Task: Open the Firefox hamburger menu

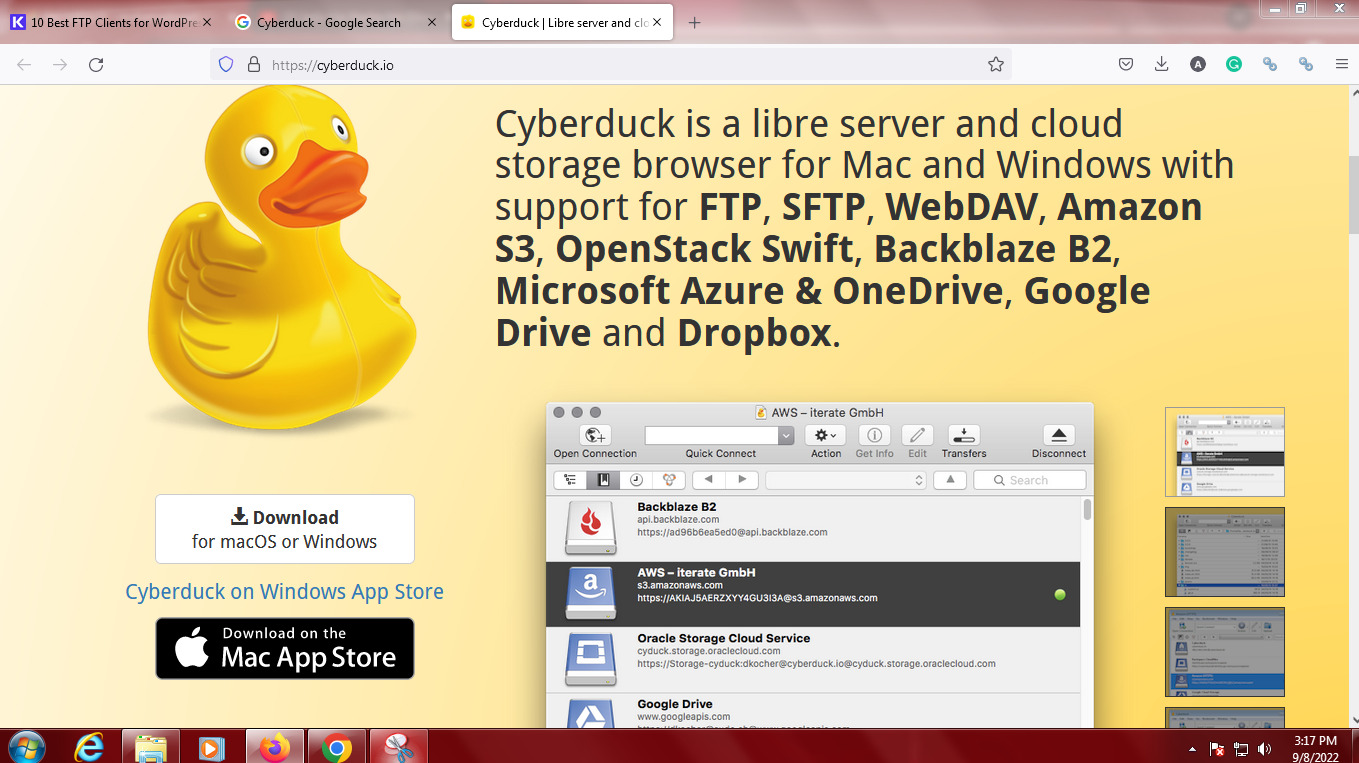Action: pos(1341,64)
